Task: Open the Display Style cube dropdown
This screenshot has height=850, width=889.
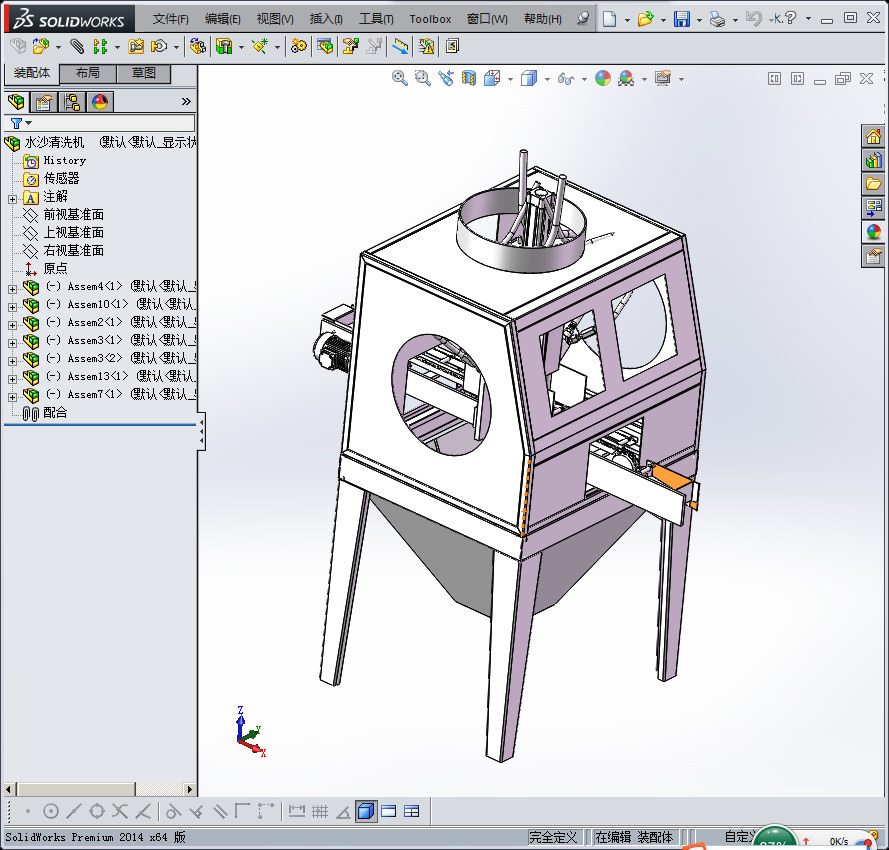Action: [x=547, y=79]
